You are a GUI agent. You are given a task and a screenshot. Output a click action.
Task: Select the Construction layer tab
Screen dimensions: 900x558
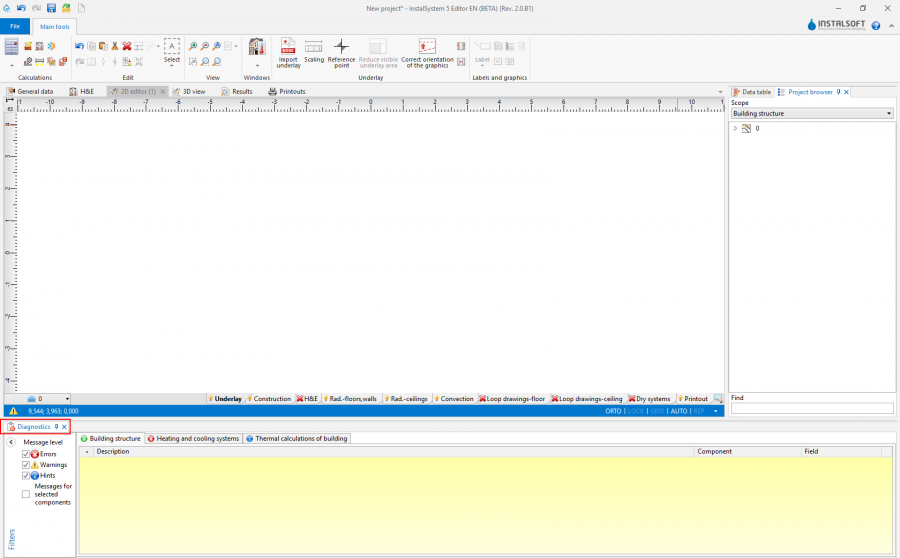pyautogui.click(x=268, y=399)
